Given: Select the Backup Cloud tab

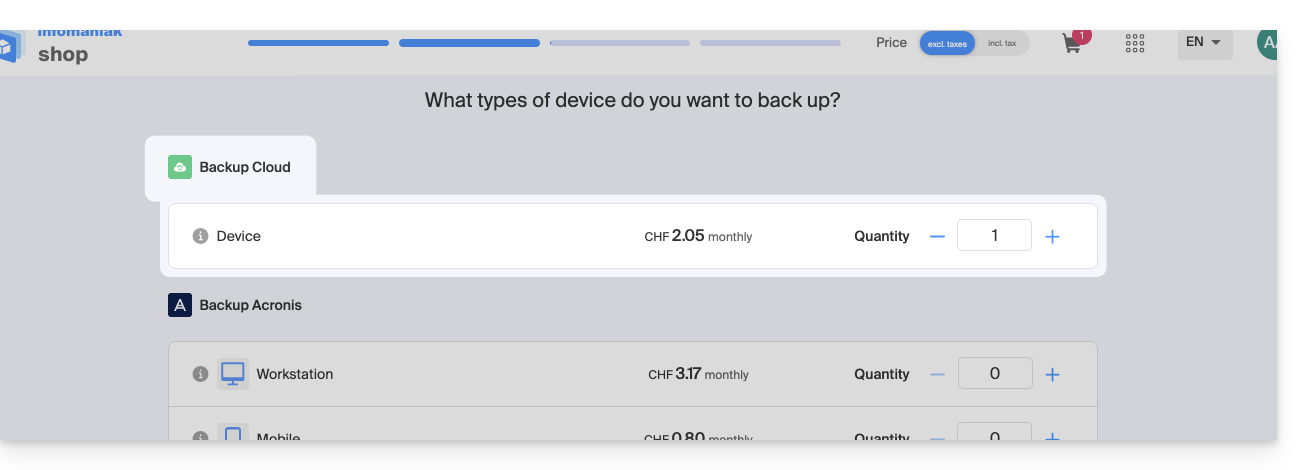Looking at the screenshot, I should [231, 167].
